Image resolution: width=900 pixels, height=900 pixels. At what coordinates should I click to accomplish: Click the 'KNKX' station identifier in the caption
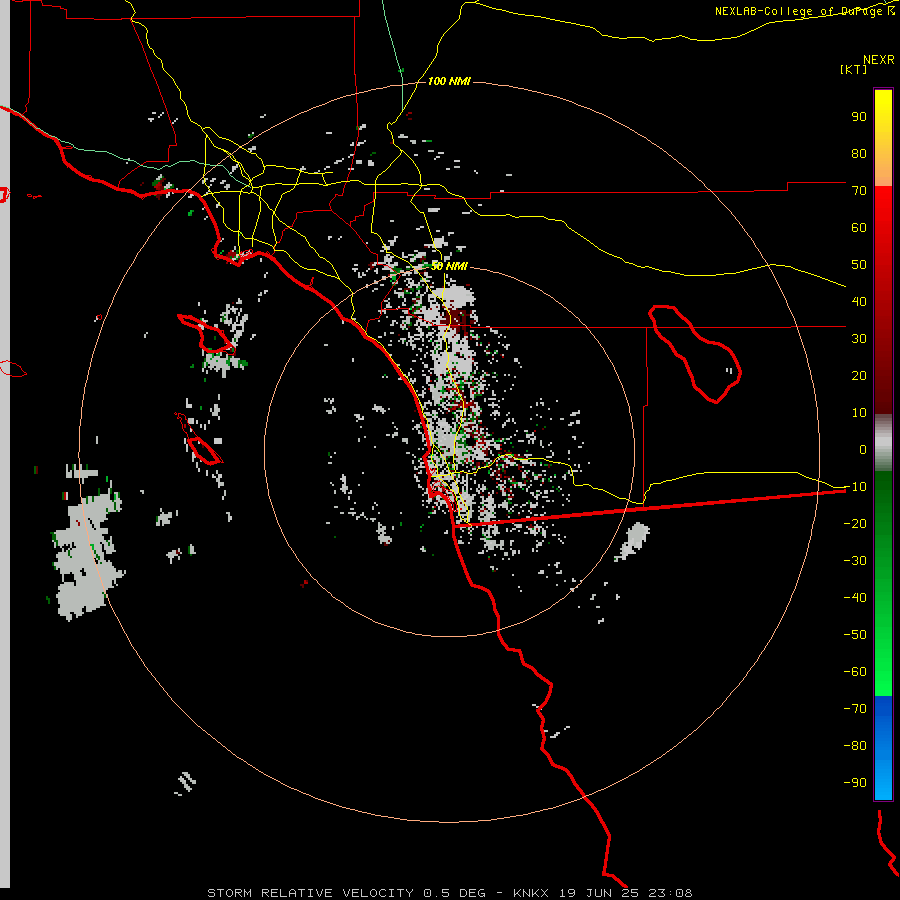[532, 893]
